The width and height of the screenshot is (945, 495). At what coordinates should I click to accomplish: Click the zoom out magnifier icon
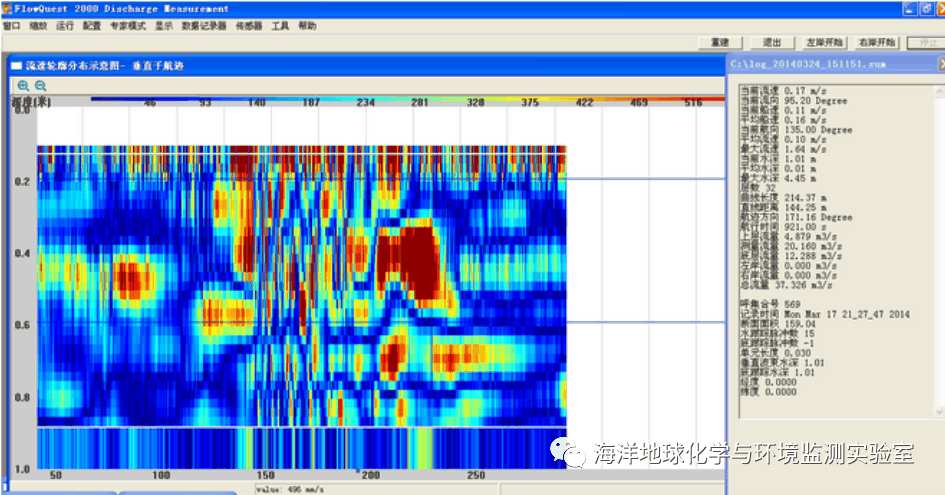tap(41, 86)
